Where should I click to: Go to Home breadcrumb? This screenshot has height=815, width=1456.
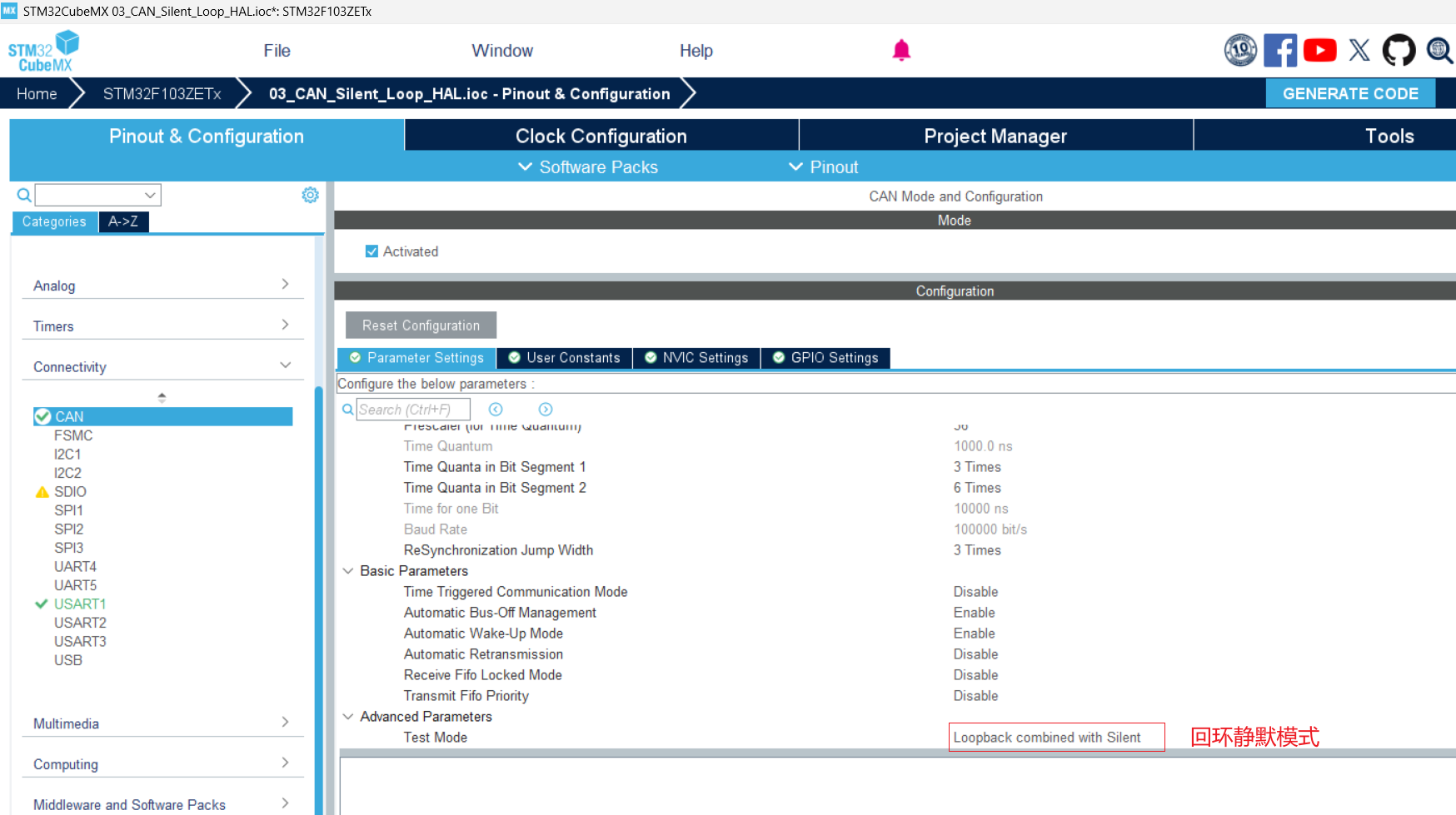coord(37,94)
